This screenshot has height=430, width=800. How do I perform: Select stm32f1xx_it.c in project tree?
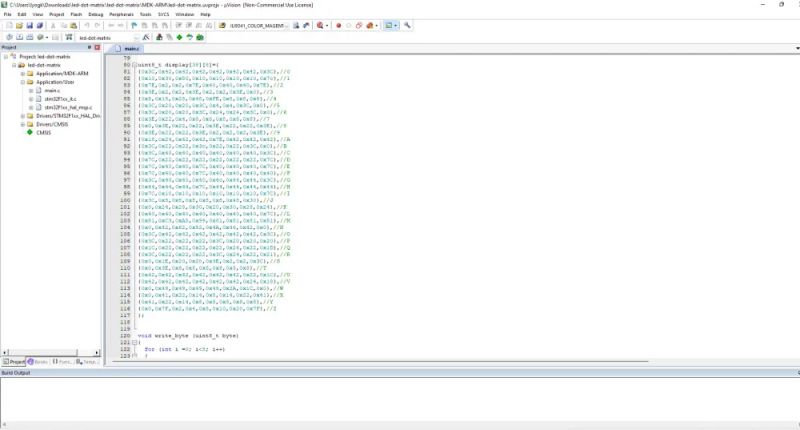[x=60, y=99]
